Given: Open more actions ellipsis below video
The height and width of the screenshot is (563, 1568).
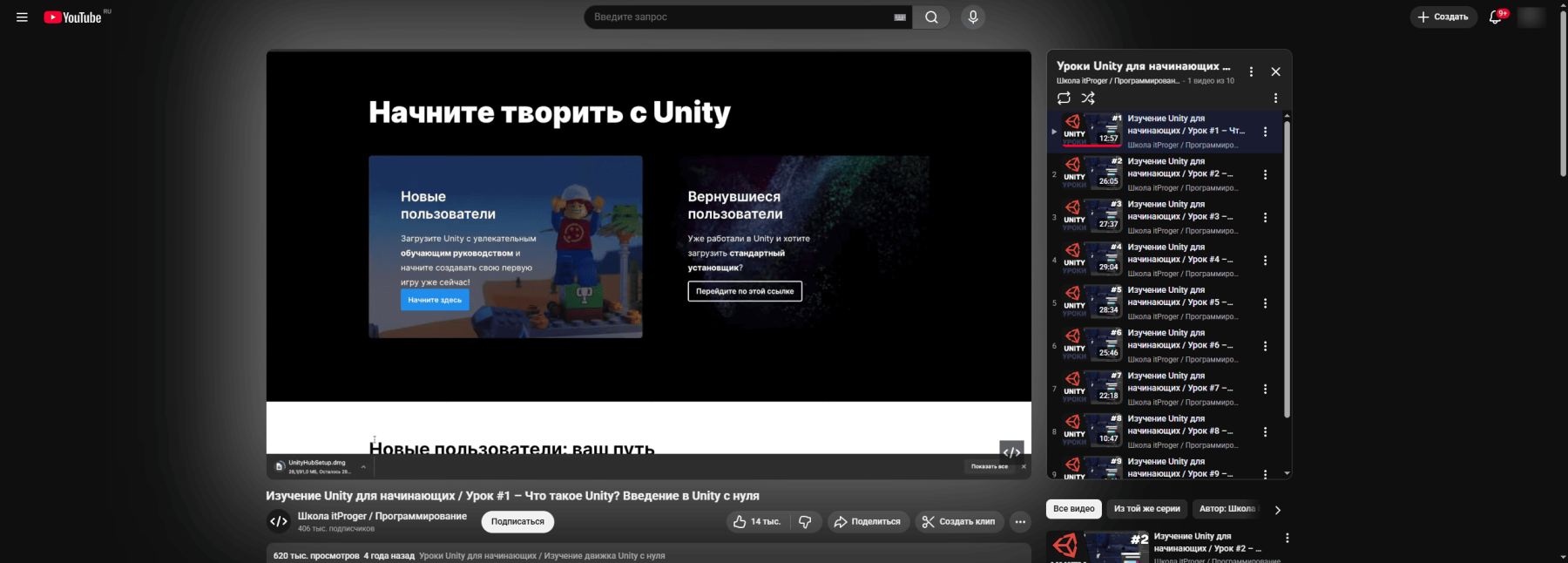Looking at the screenshot, I should [1020, 521].
